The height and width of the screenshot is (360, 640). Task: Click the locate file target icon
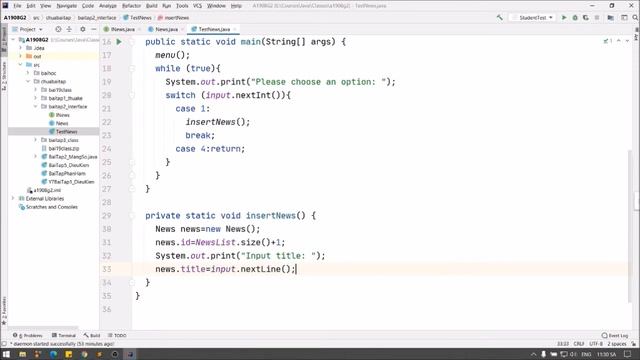coord(58,29)
